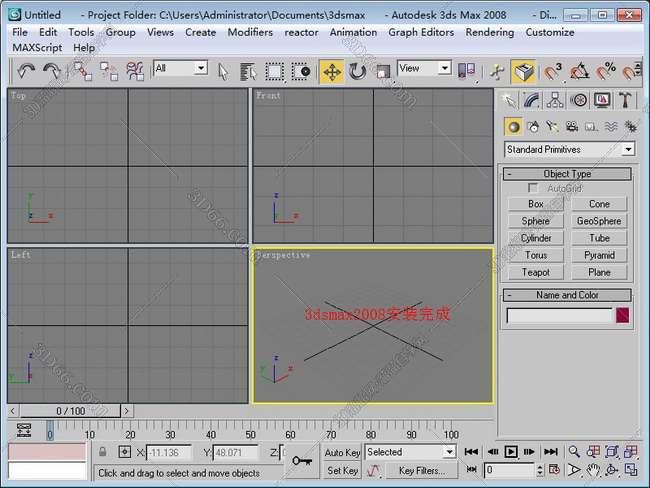The width and height of the screenshot is (650, 488).
Task: Select the Select and Link tool
Action: point(82,71)
